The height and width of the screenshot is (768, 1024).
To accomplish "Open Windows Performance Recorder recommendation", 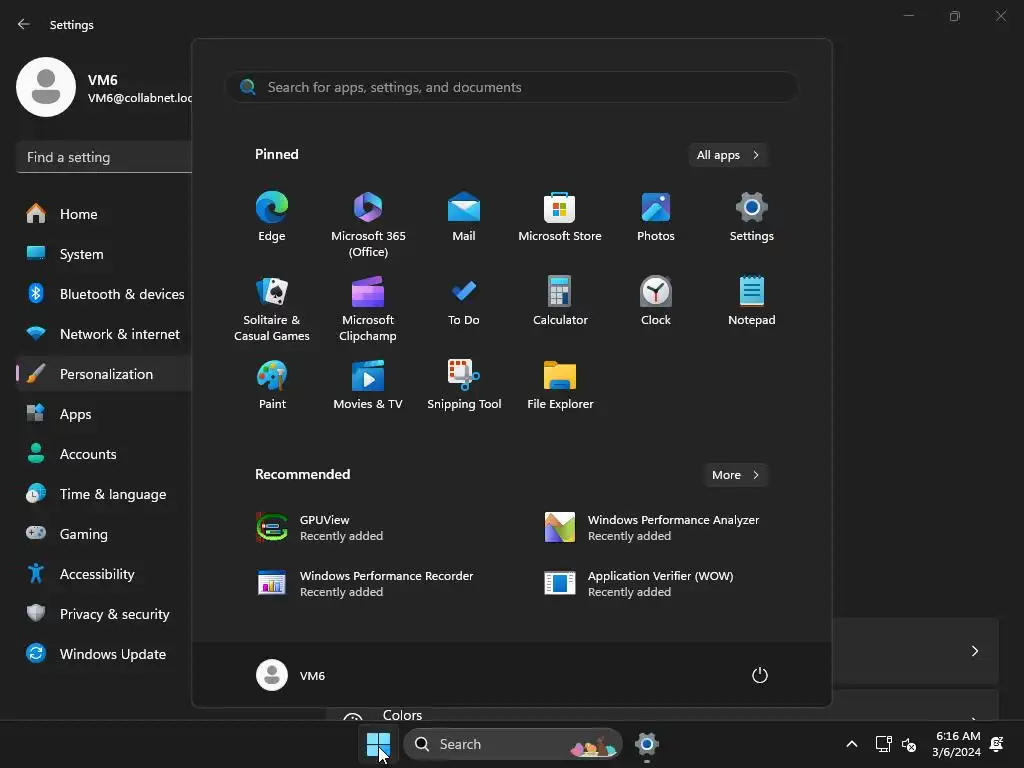I will coord(366,584).
